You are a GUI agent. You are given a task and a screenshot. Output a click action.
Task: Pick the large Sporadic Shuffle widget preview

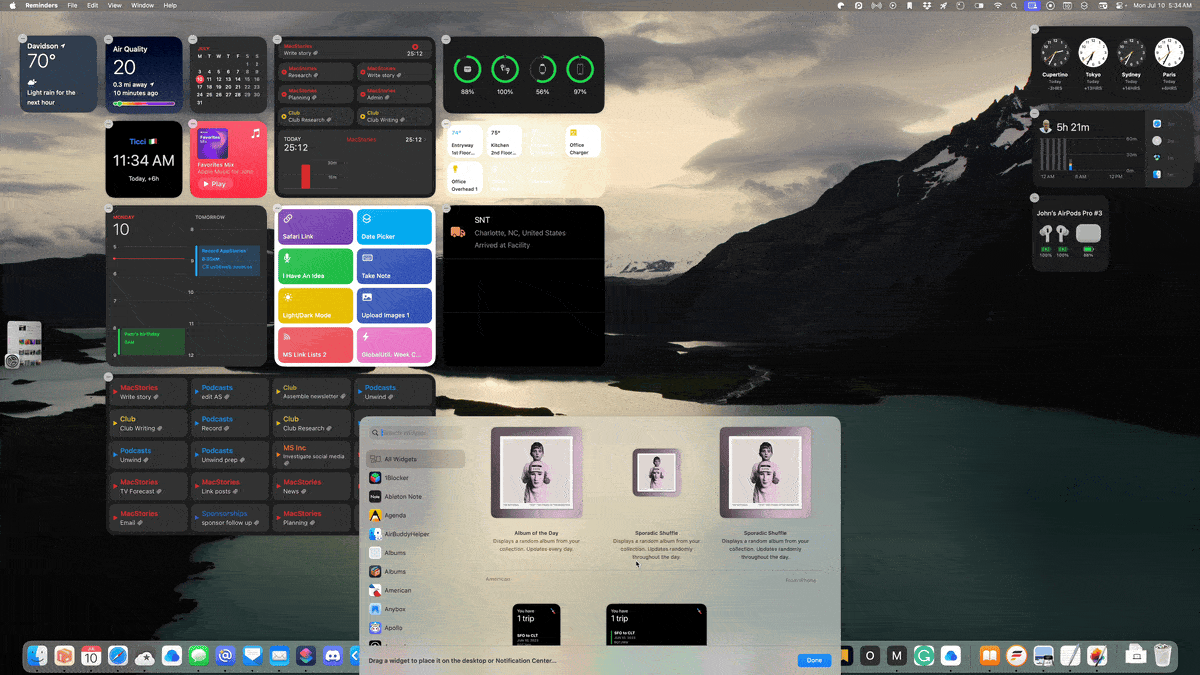pyautogui.click(x=765, y=472)
